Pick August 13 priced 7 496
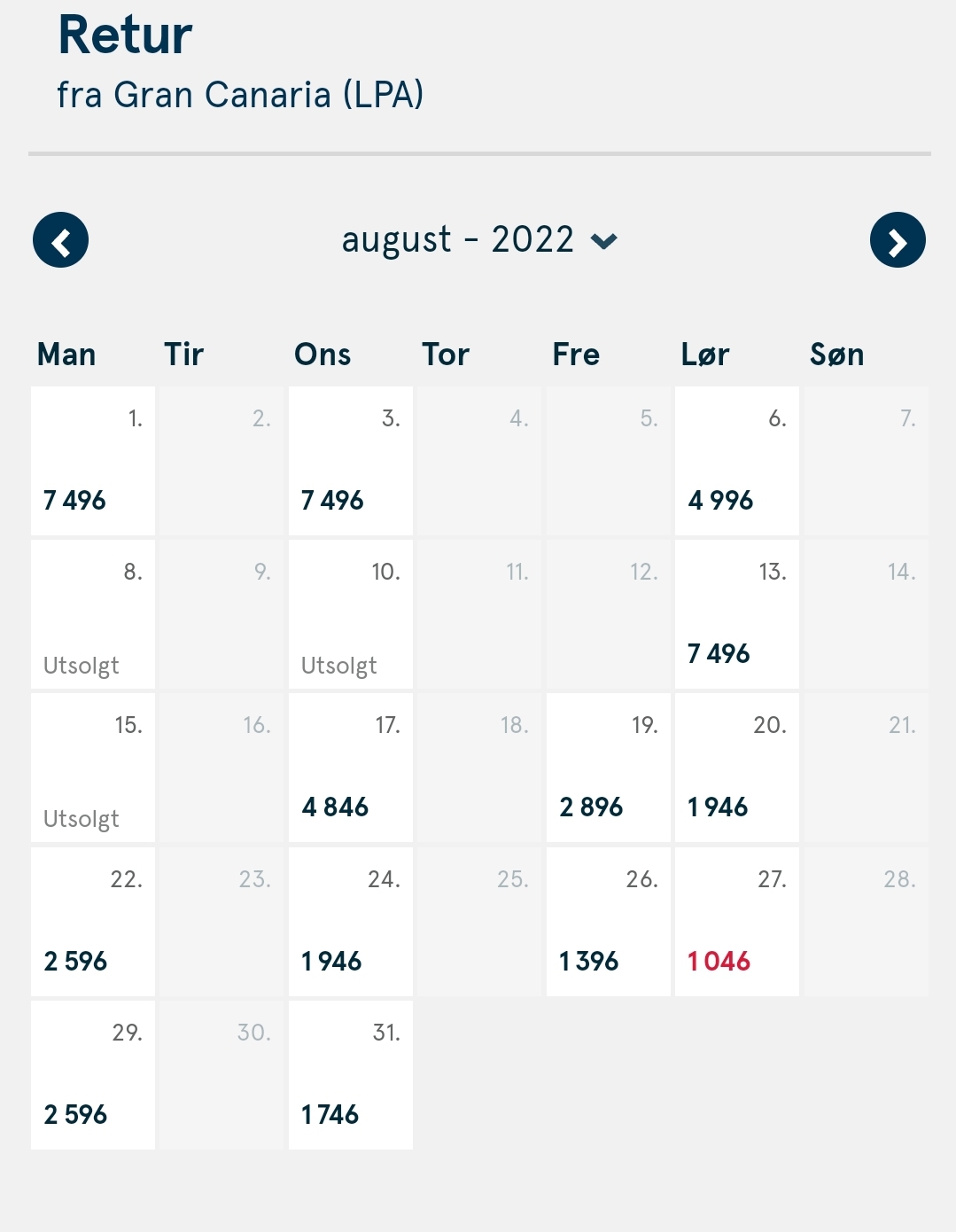The width and height of the screenshot is (956, 1232). click(737, 614)
